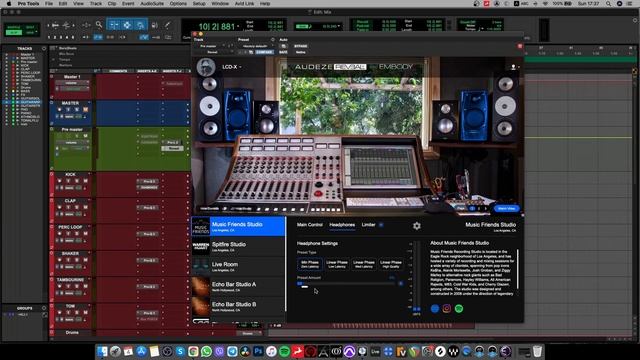Screen dimensions: 640x360
Task: Select the Selector tool in Pro Tools toolbar
Action: pos(127,25)
